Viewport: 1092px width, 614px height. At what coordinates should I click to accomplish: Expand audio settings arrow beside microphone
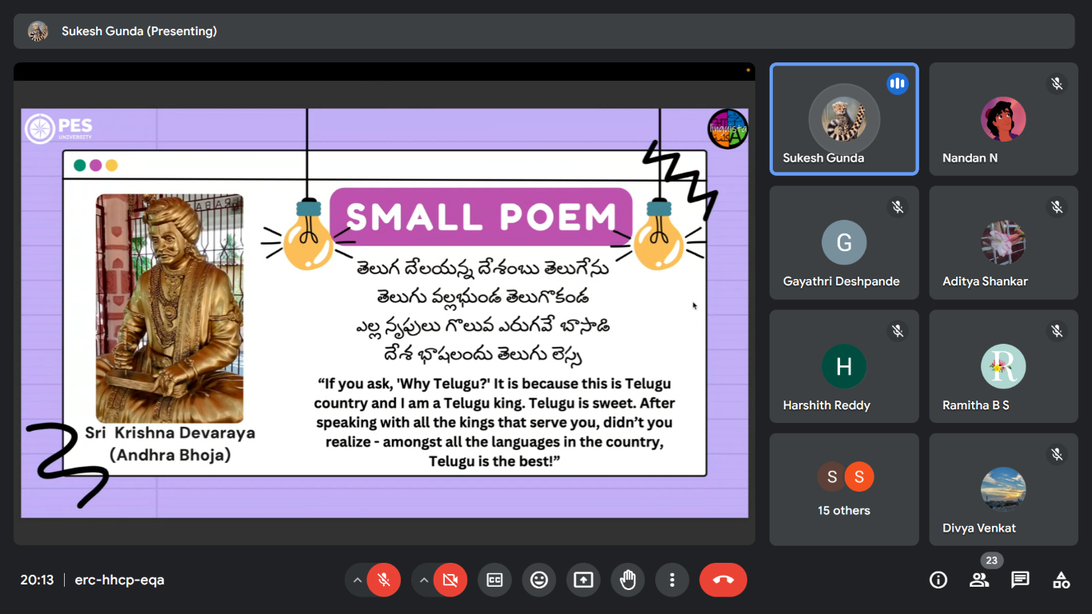tap(357, 580)
